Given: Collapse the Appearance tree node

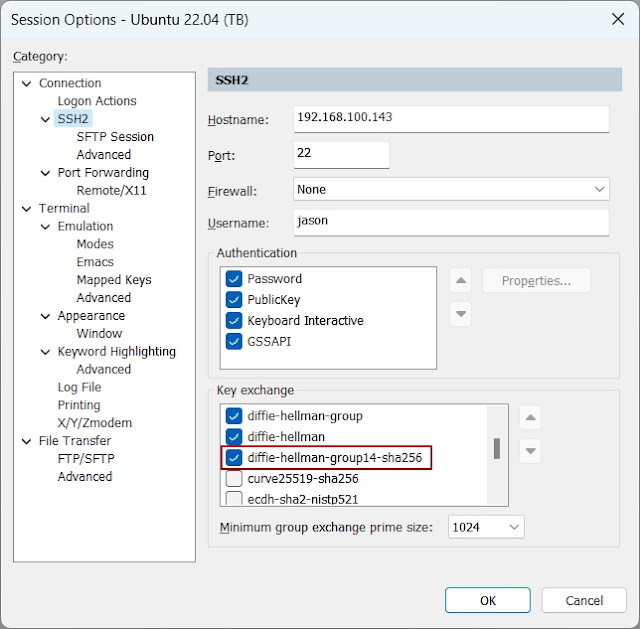Looking at the screenshot, I should pos(45,316).
